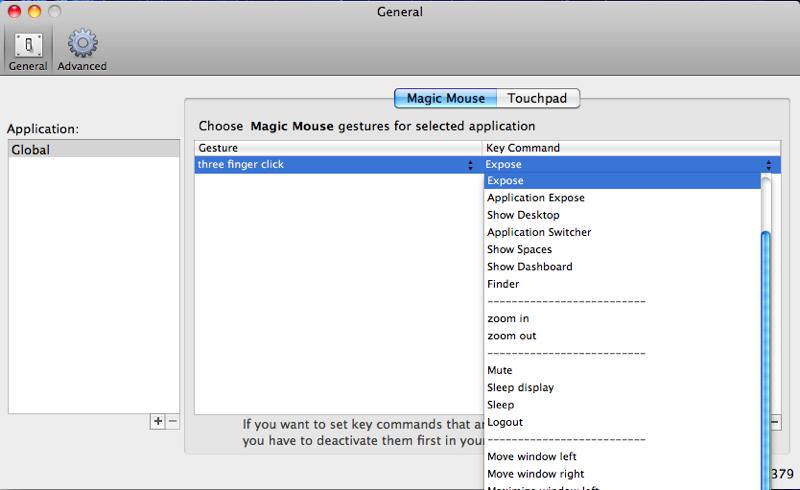
Task: Switch to the Touchpad tab
Action: click(538, 98)
